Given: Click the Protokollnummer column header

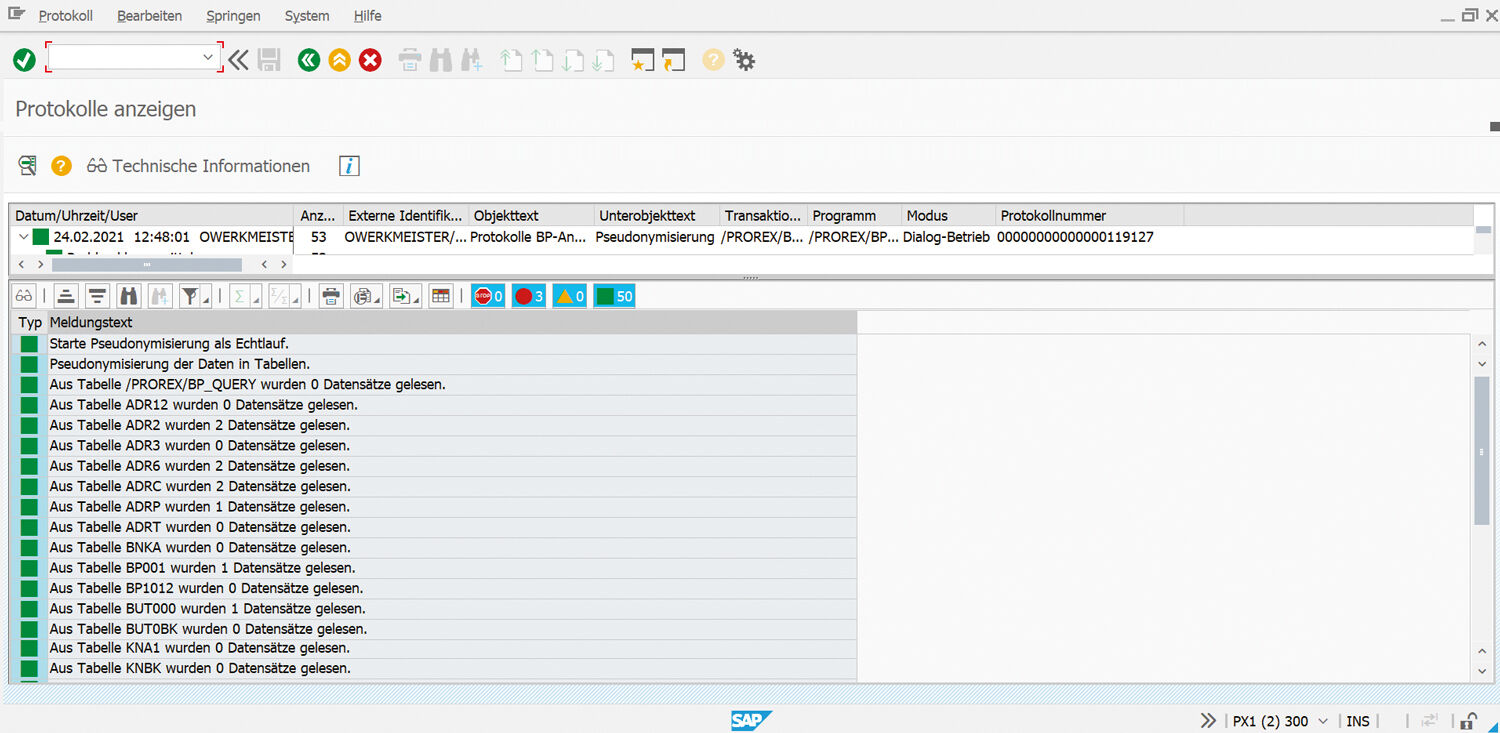Looking at the screenshot, I should pos(1053,215).
